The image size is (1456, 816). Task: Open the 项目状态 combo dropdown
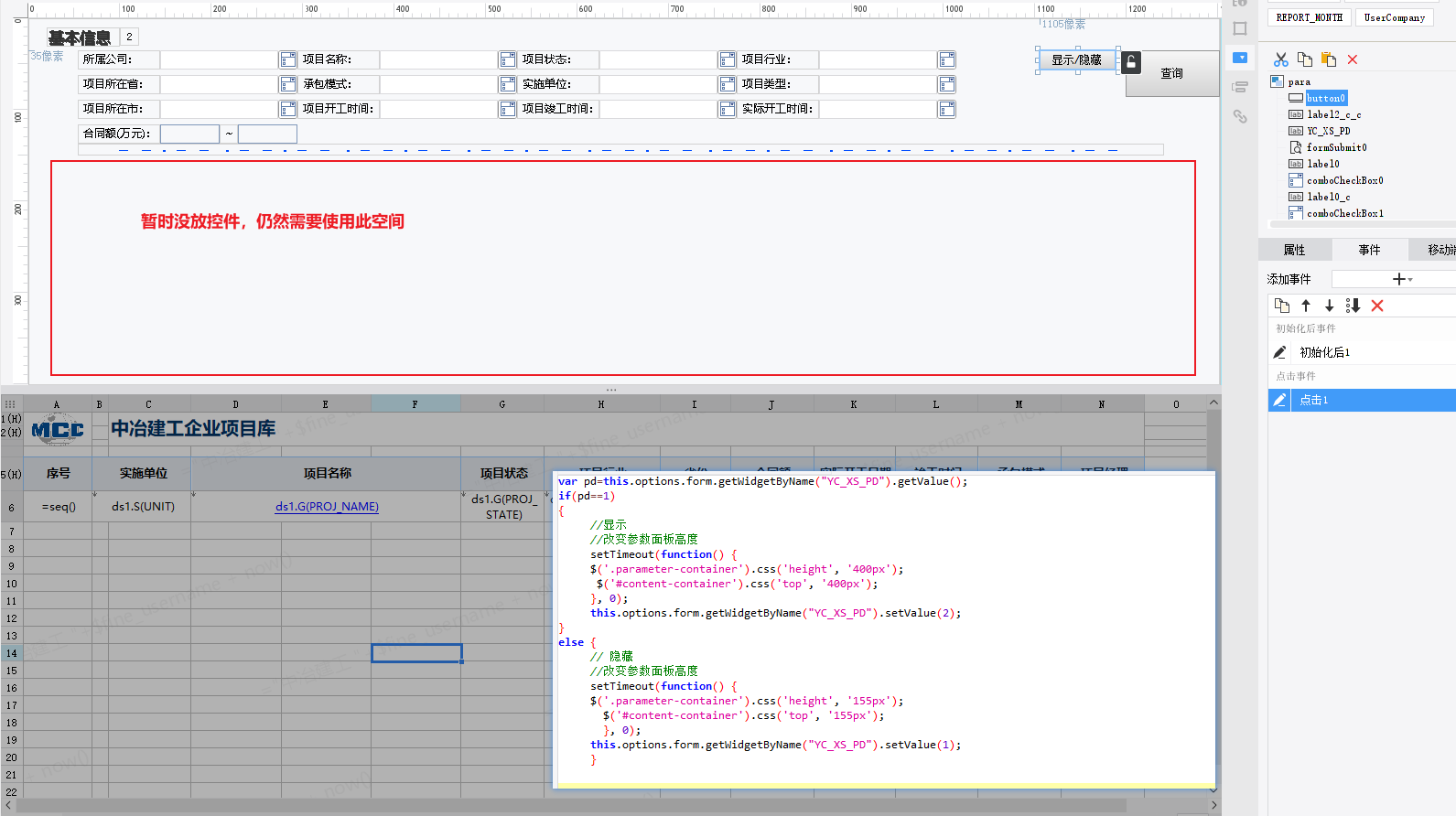pyautogui.click(x=727, y=59)
